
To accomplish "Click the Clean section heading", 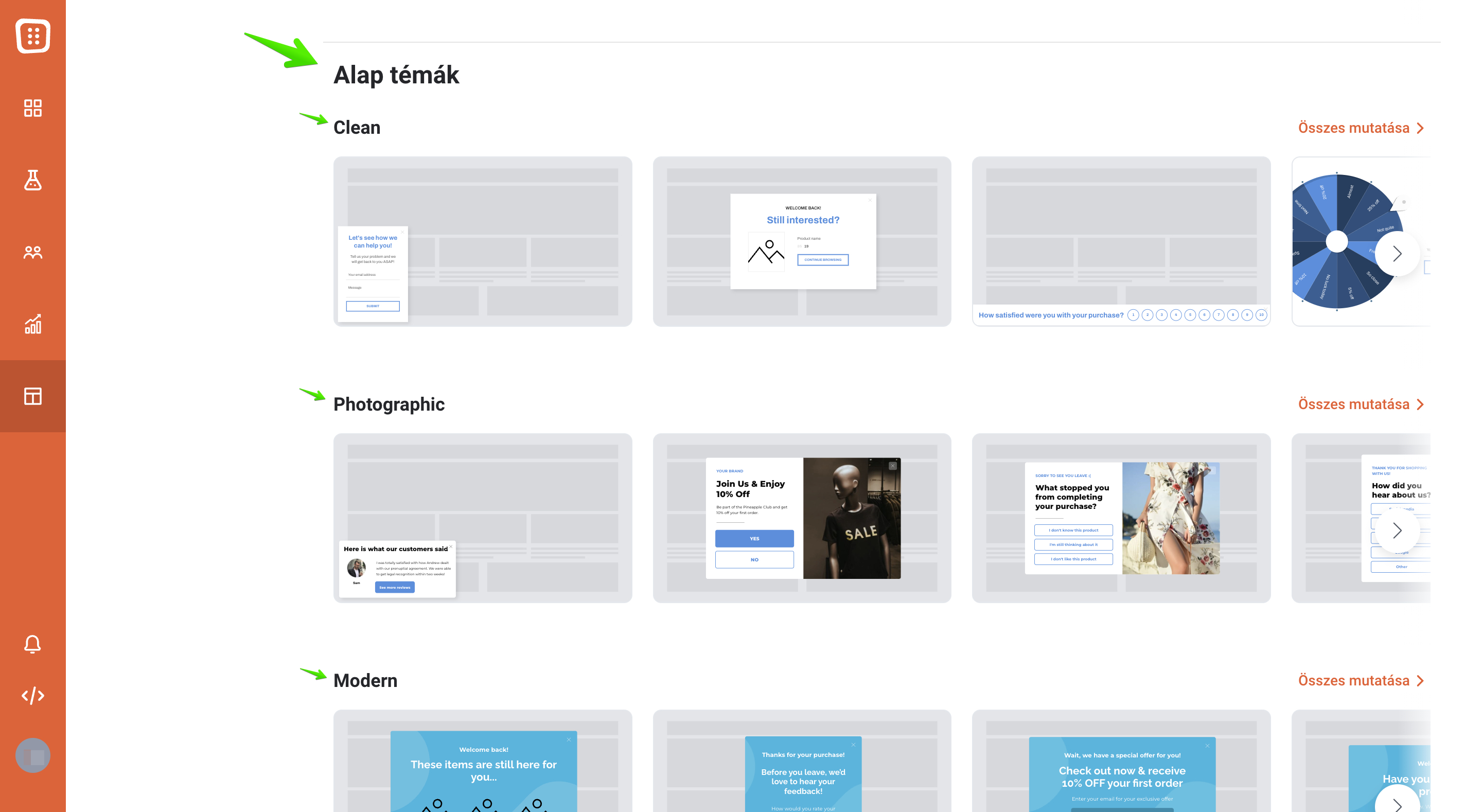I will click(357, 128).
